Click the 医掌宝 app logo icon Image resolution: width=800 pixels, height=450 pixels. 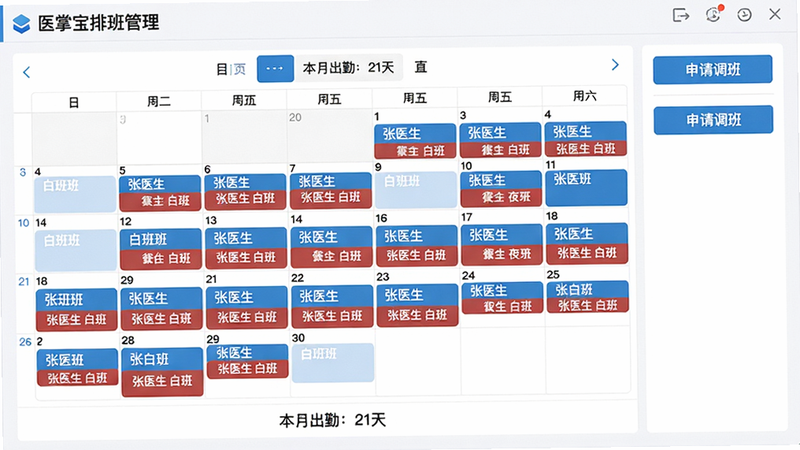pos(21,23)
